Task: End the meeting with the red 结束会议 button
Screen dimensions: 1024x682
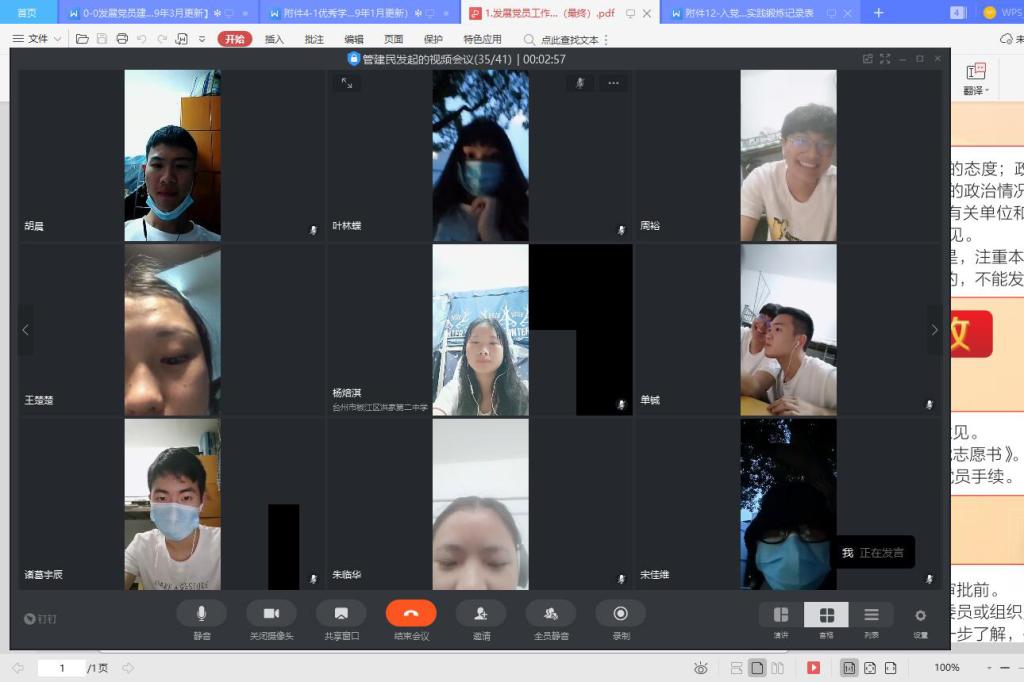Action: (x=411, y=613)
